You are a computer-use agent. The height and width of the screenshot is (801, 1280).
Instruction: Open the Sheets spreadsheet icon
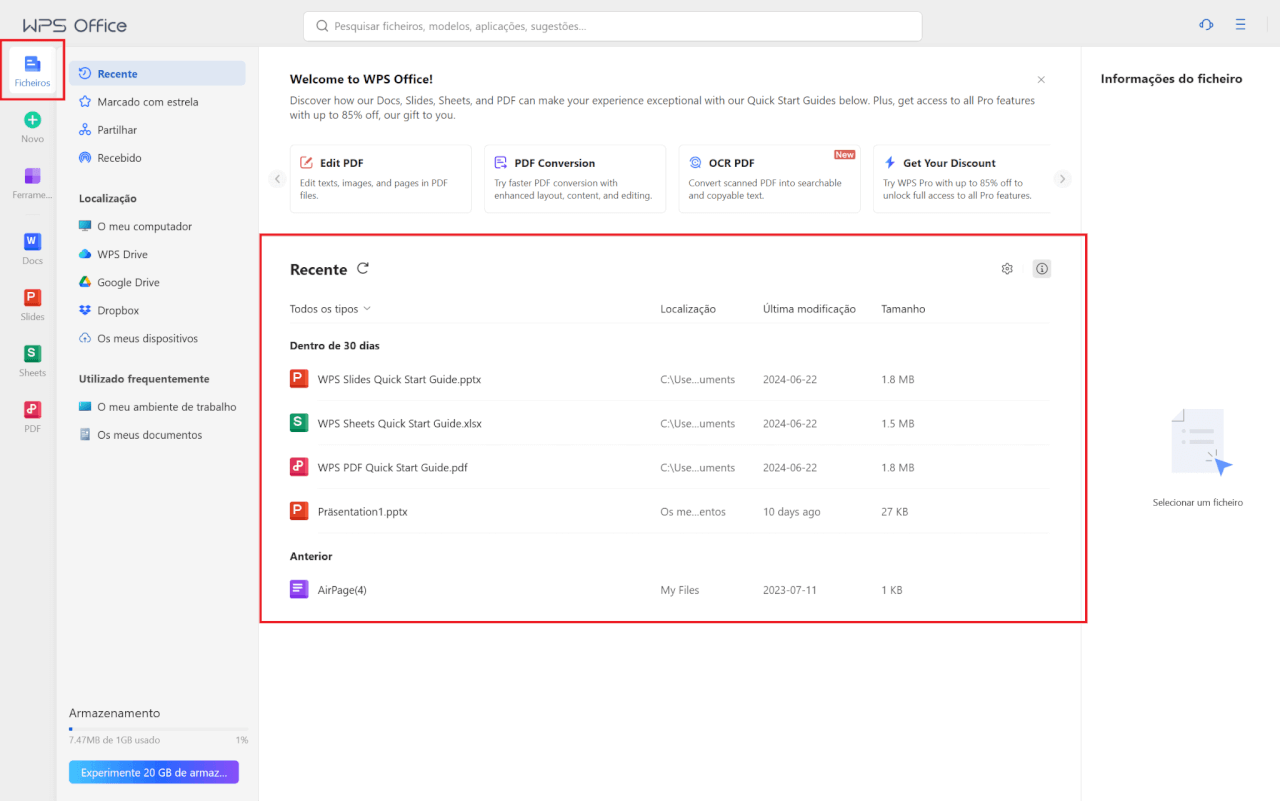click(32, 353)
